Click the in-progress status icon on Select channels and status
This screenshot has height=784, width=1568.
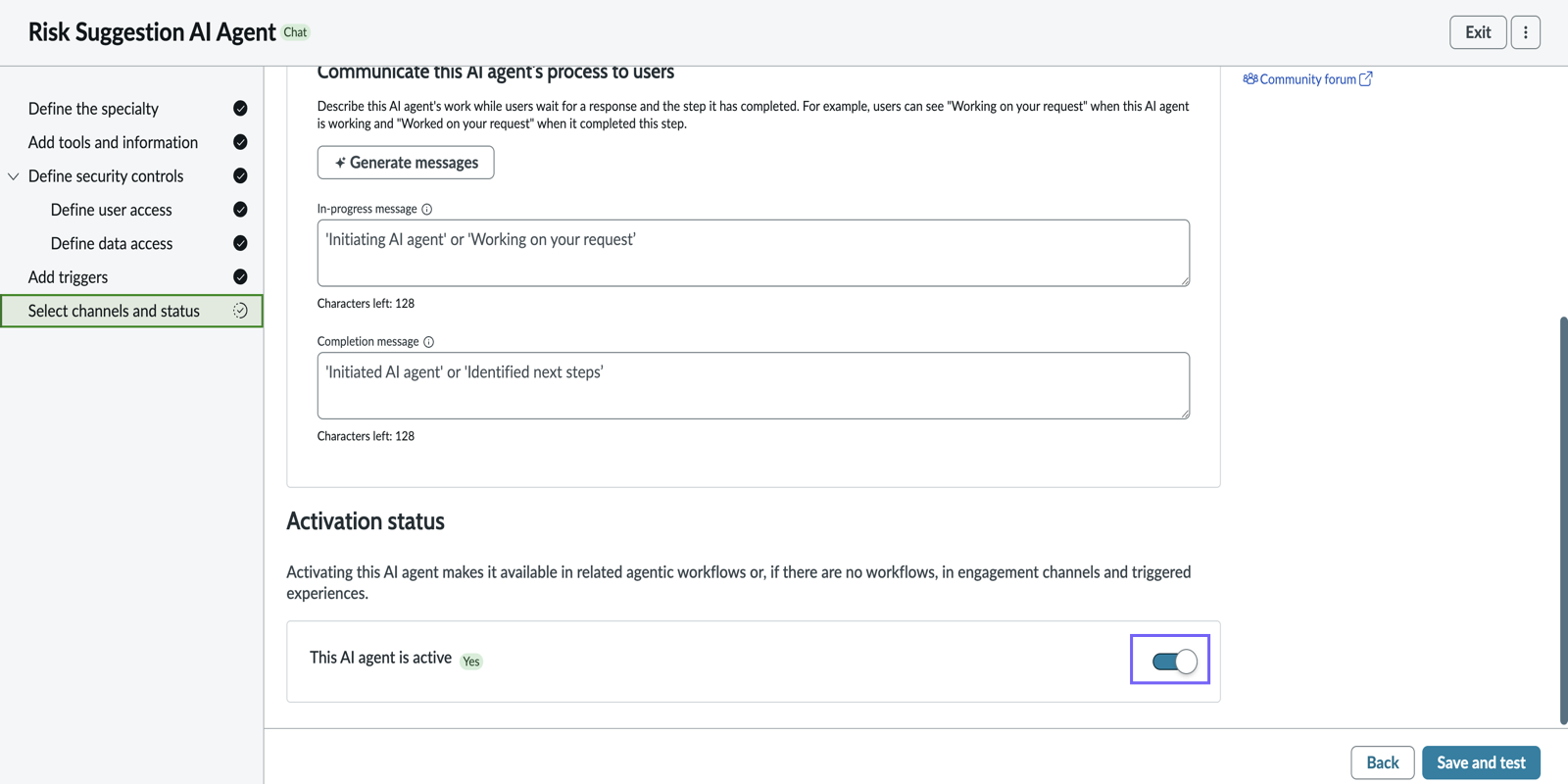[x=240, y=311]
